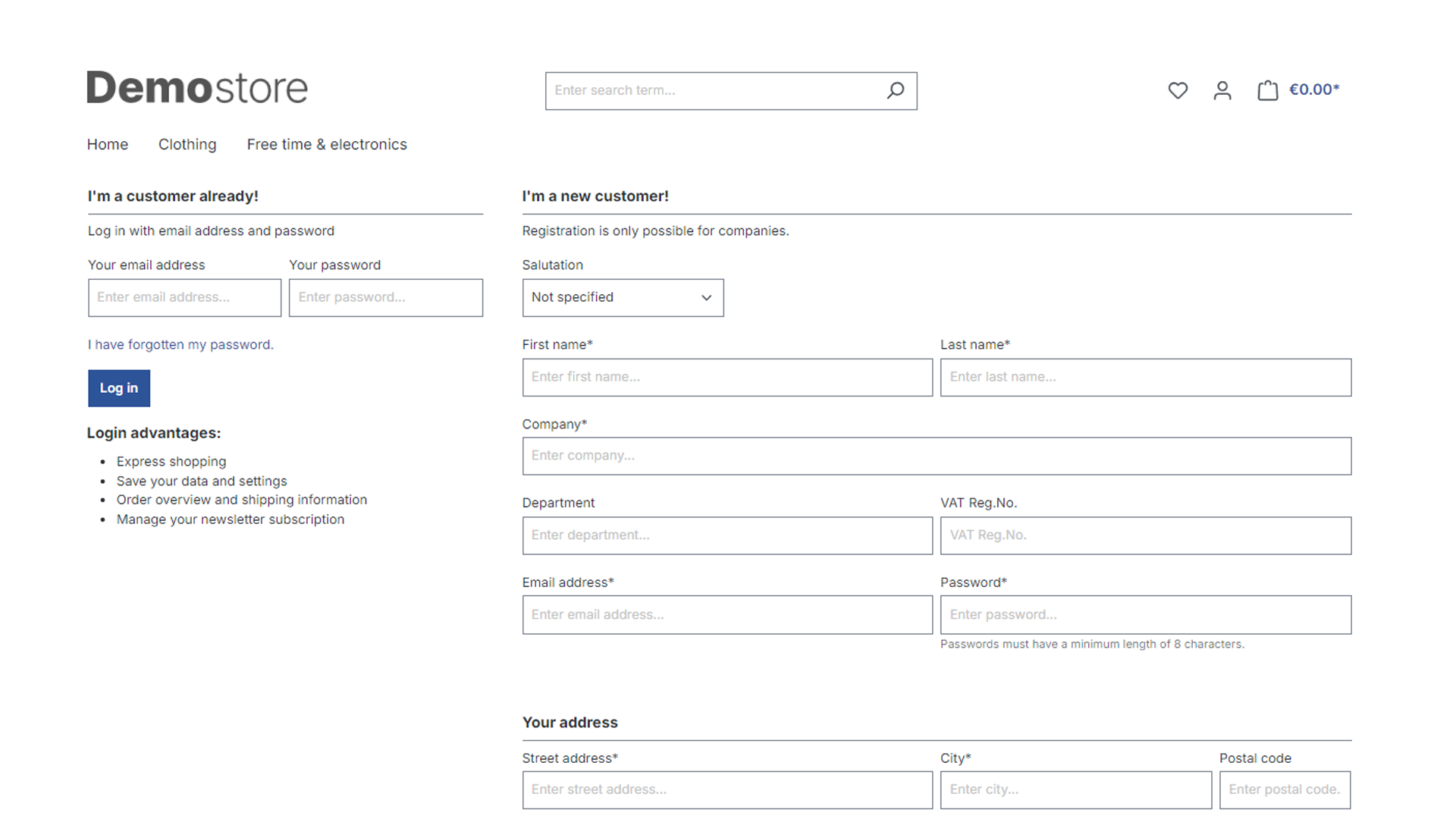Screen dimensions: 1456x819
Task: Click the Free time & electronics tab
Action: pos(327,144)
